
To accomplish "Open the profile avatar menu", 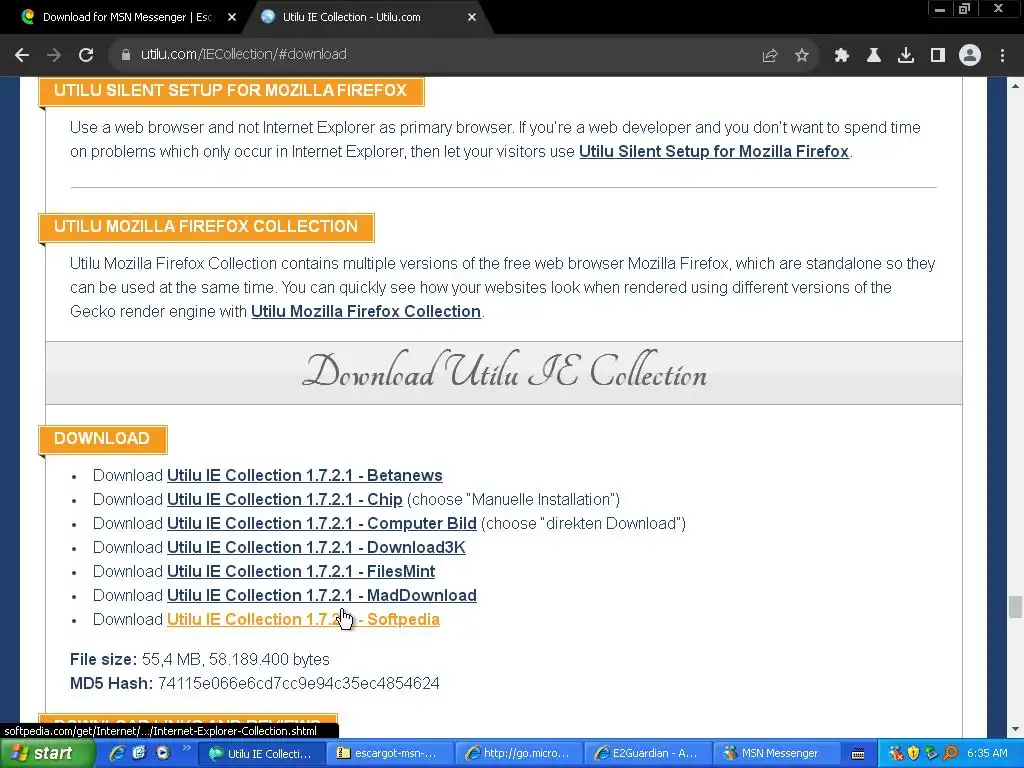I will click(x=970, y=56).
